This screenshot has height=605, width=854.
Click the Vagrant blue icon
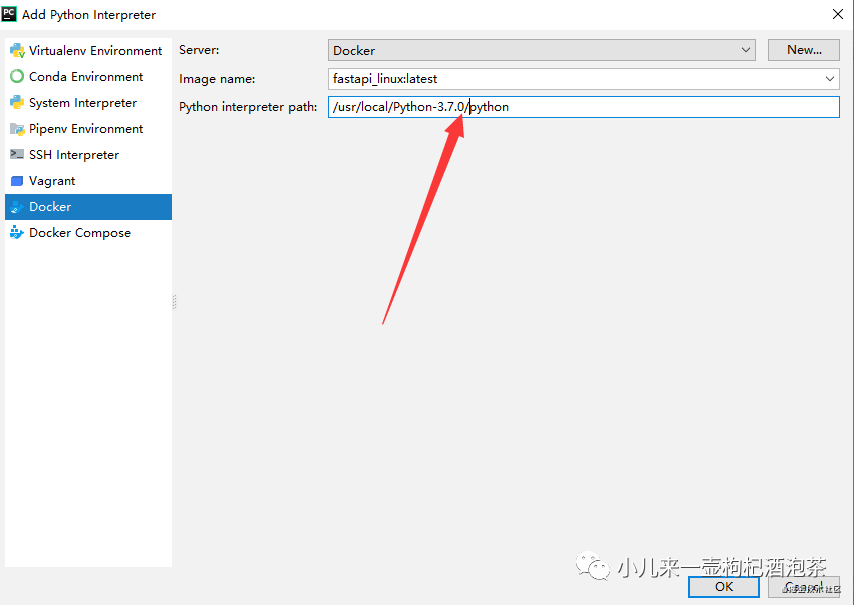pos(17,181)
